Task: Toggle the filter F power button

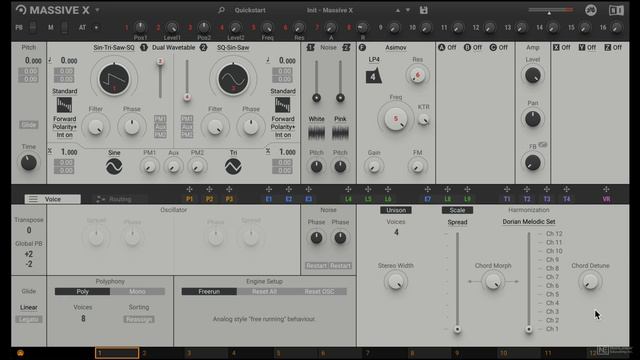Action: coord(362,47)
